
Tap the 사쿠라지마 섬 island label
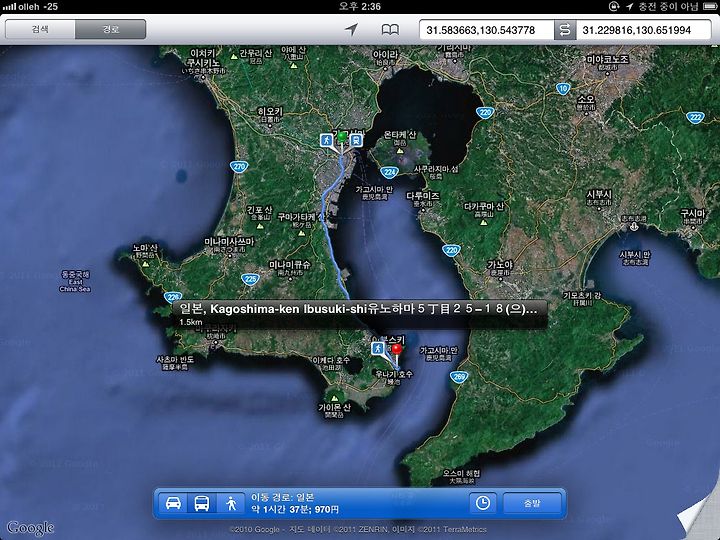click(x=436, y=172)
